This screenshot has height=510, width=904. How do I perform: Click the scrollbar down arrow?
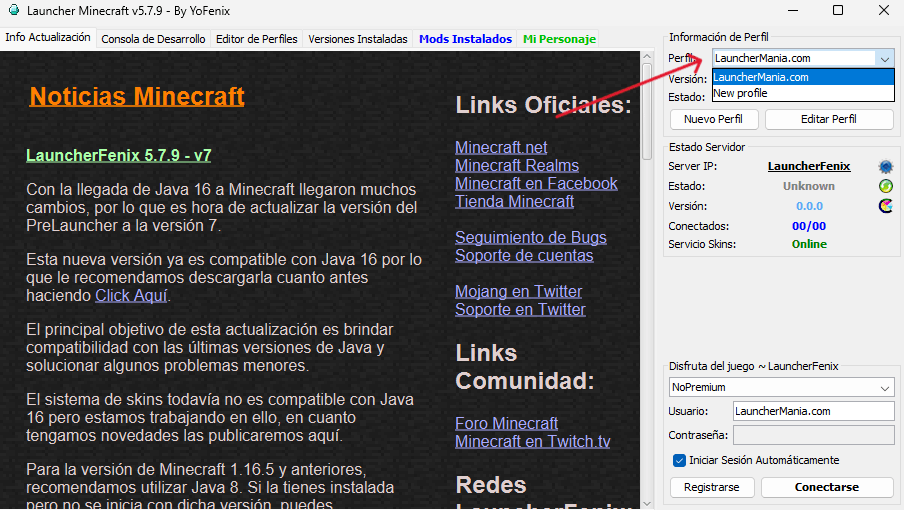pos(647,503)
